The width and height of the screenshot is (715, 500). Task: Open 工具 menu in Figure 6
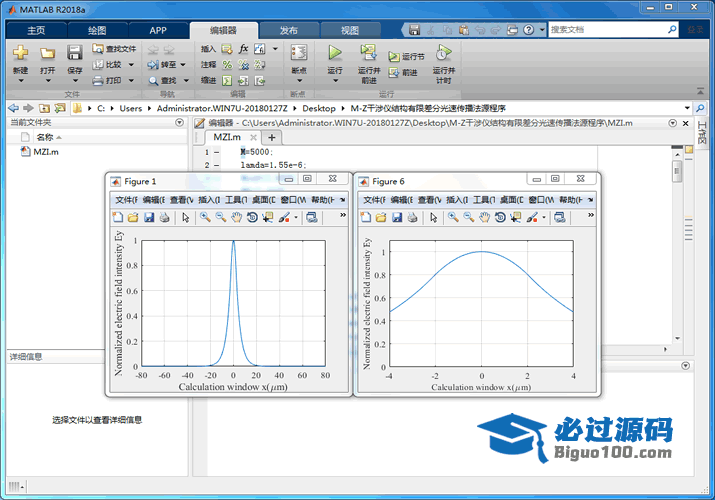[x=484, y=200]
